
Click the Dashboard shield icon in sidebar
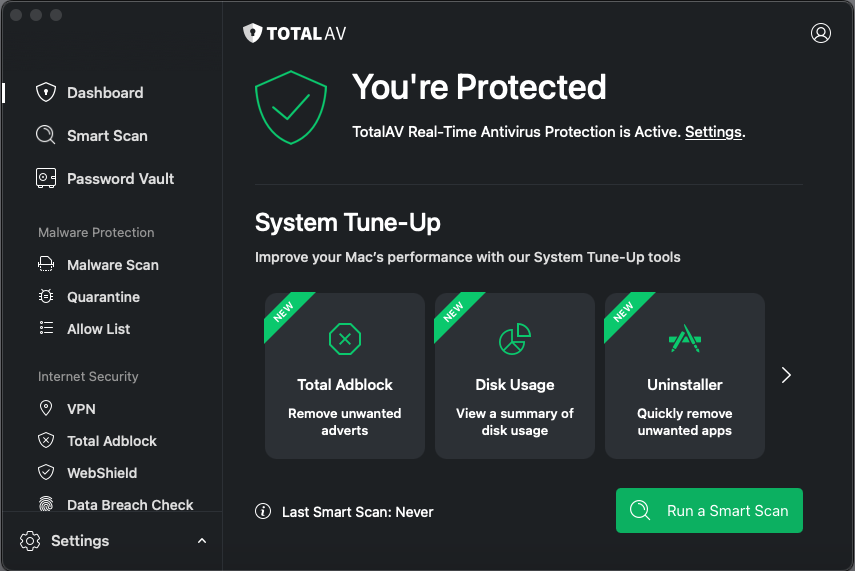coord(46,93)
